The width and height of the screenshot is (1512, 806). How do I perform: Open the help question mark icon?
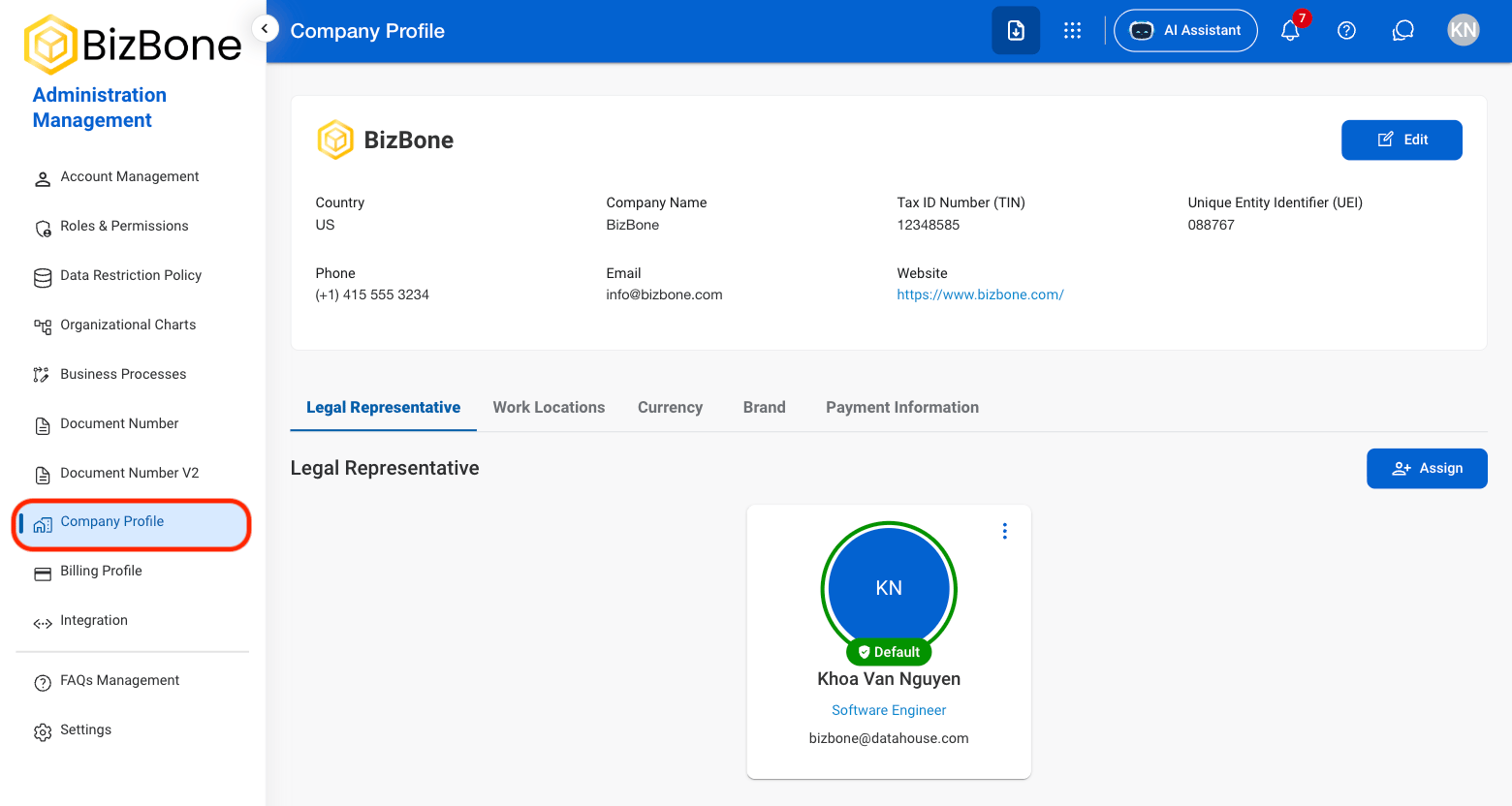pos(1346,31)
